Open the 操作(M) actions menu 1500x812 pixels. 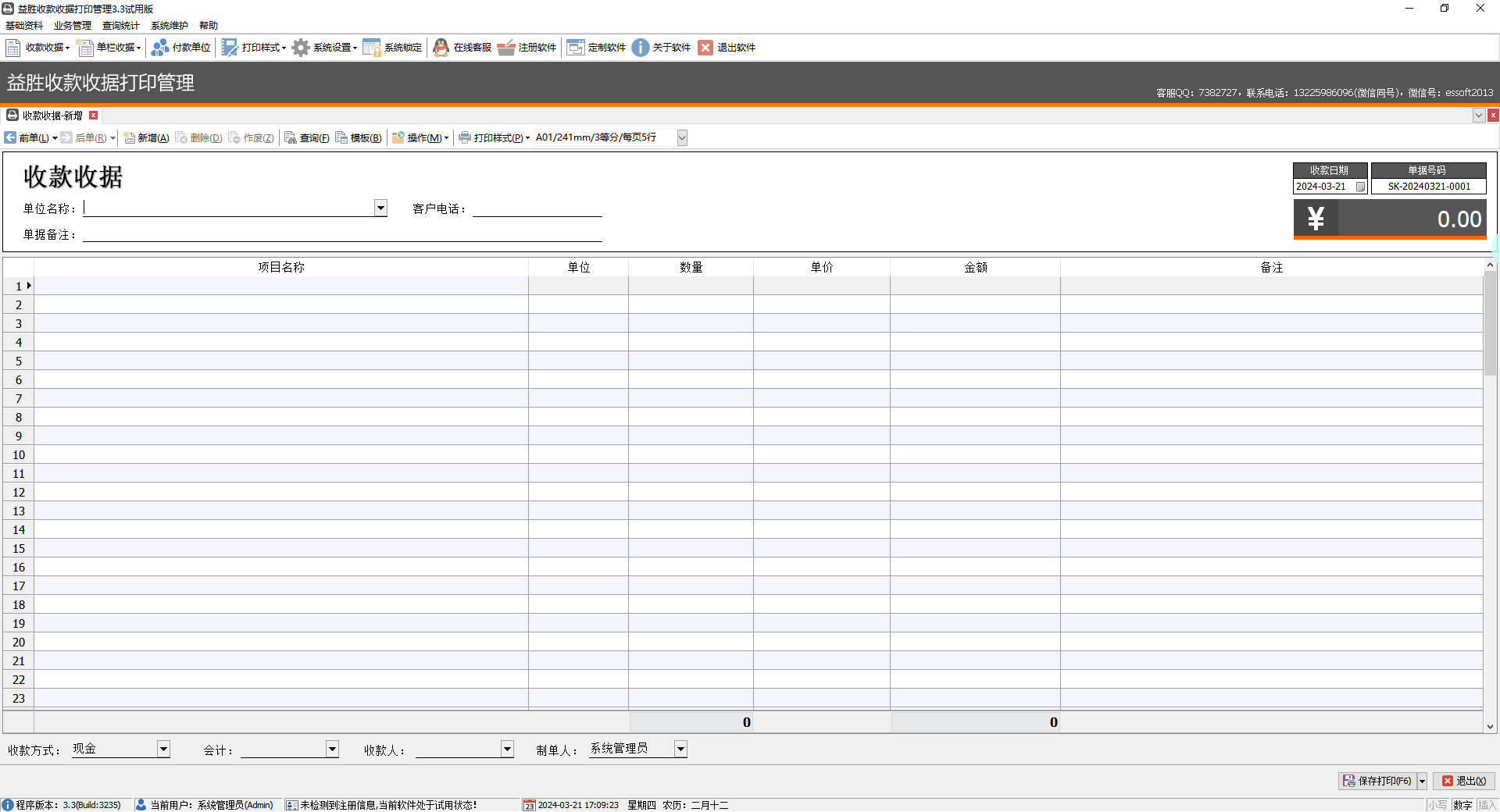(x=421, y=138)
